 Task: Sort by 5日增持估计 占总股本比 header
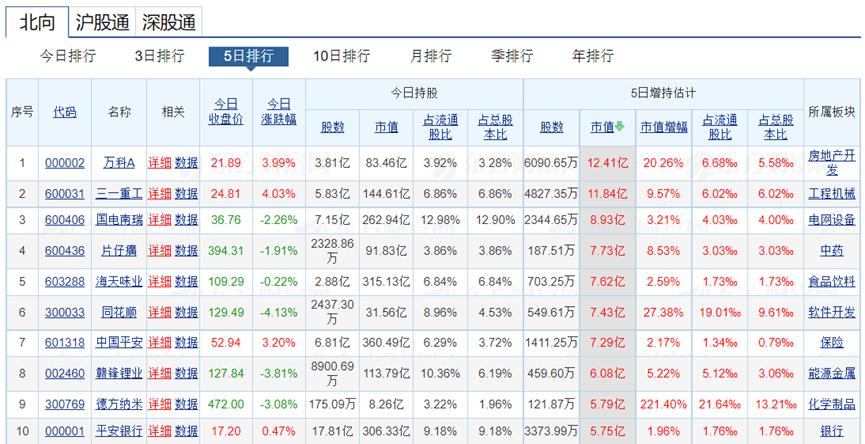[776, 127]
